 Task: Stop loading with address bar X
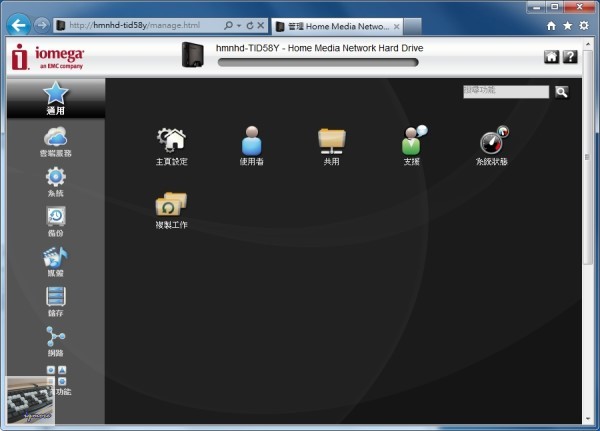pos(261,26)
